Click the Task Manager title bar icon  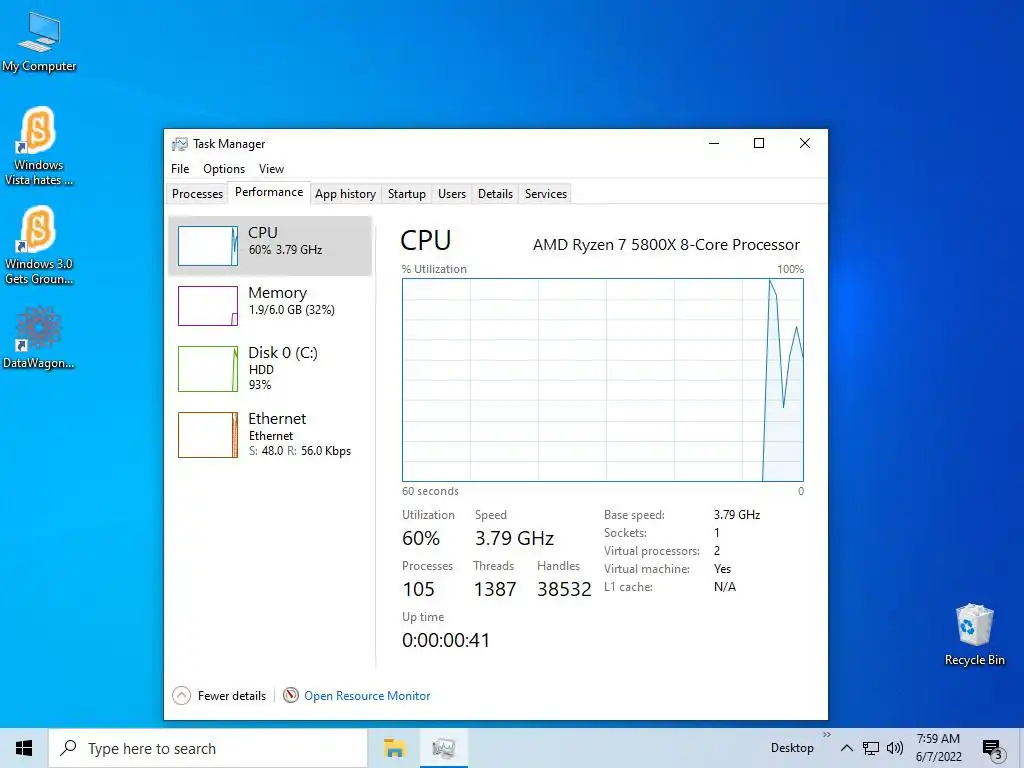180,144
